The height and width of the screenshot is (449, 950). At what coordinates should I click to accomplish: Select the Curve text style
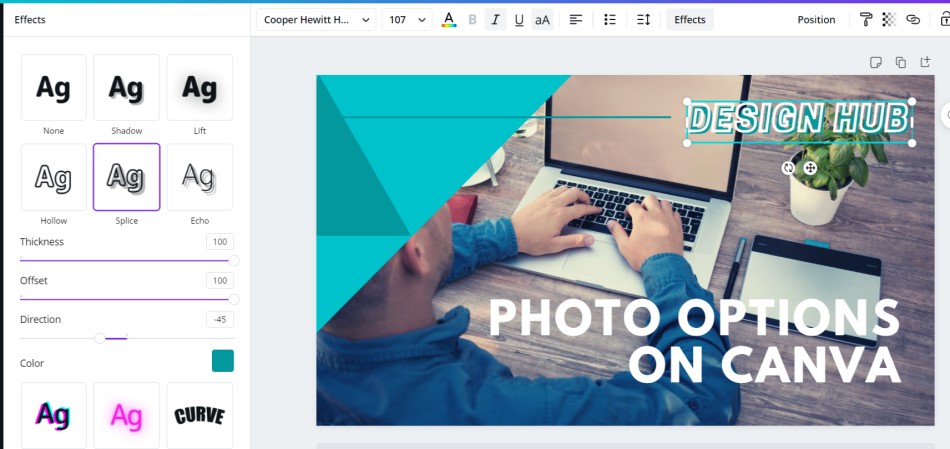199,416
